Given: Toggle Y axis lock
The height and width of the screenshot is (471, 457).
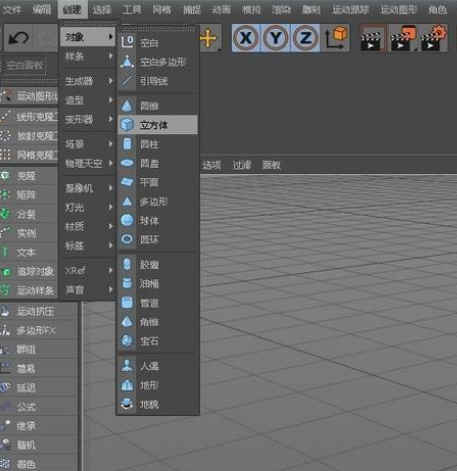Looking at the screenshot, I should point(275,38).
